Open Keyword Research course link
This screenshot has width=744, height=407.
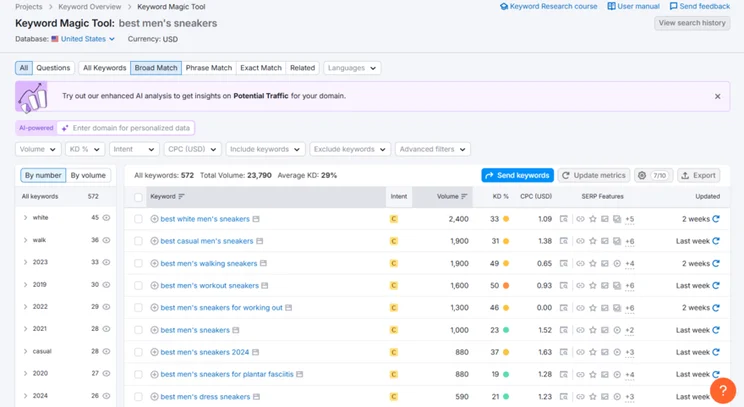(x=549, y=6)
